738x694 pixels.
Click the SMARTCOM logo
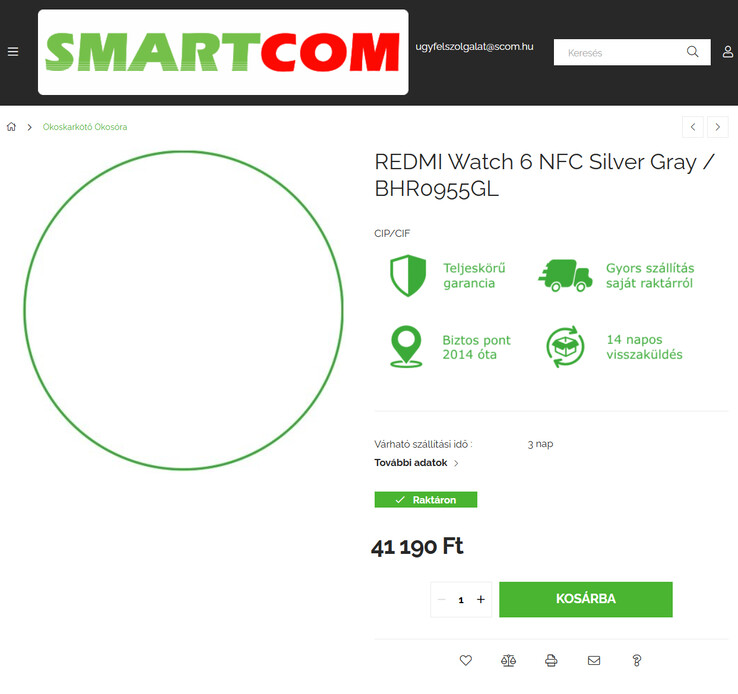click(223, 52)
